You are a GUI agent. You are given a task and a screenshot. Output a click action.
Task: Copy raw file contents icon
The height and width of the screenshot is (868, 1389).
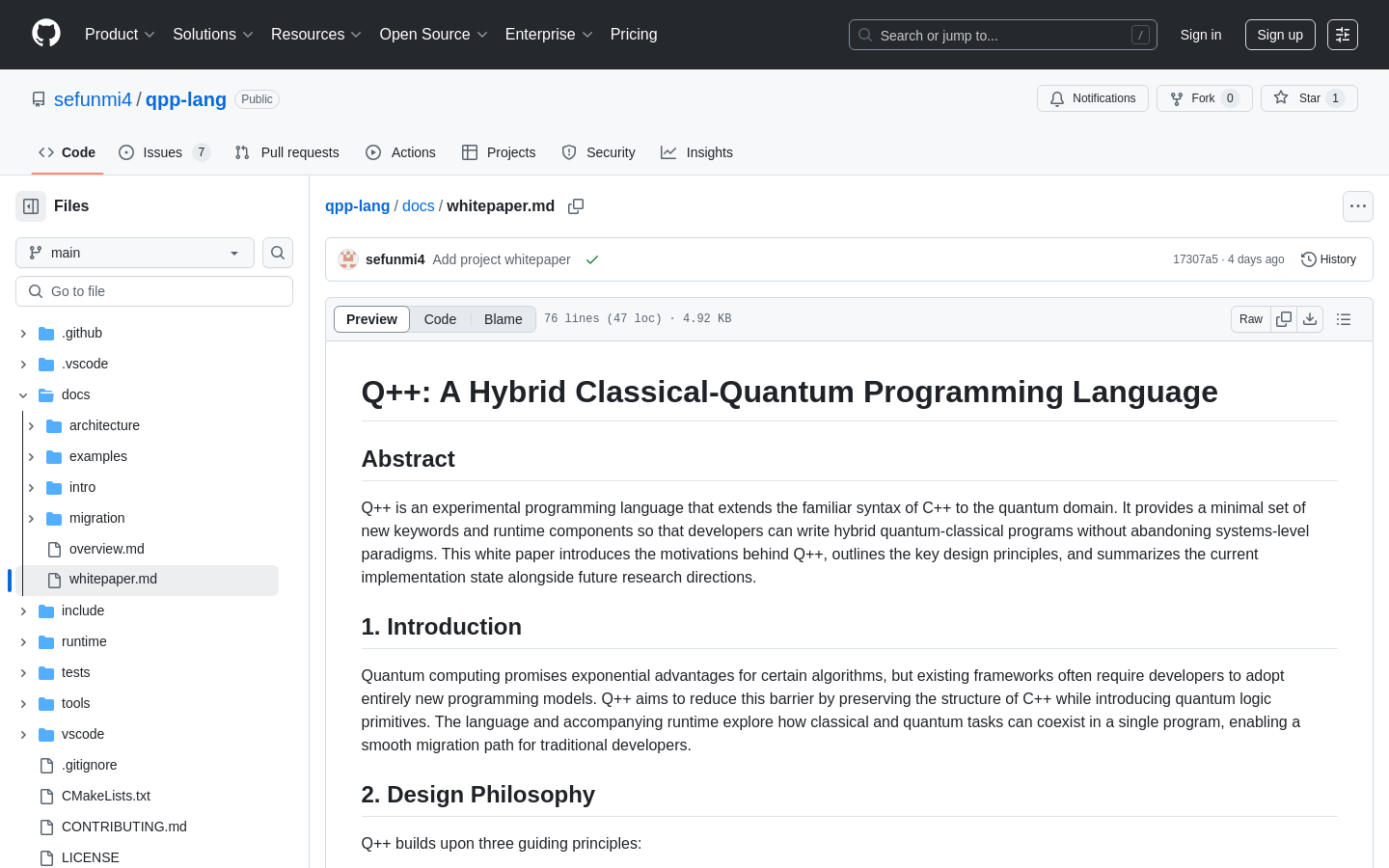pyautogui.click(x=1284, y=319)
